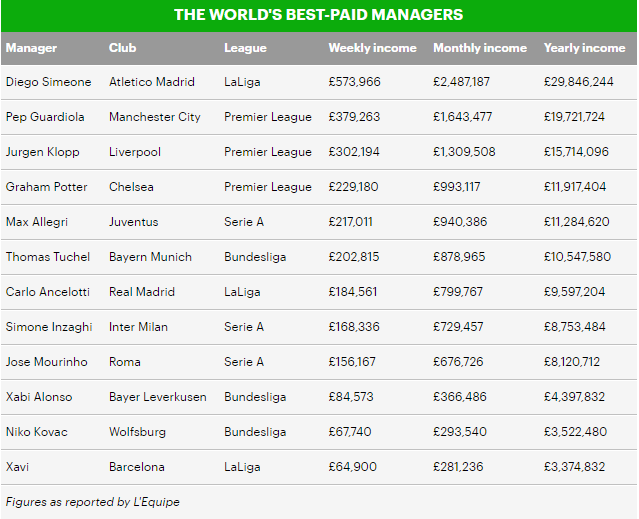Click the Manager column header
Image resolution: width=639 pixels, height=519 pixels.
click(31, 48)
